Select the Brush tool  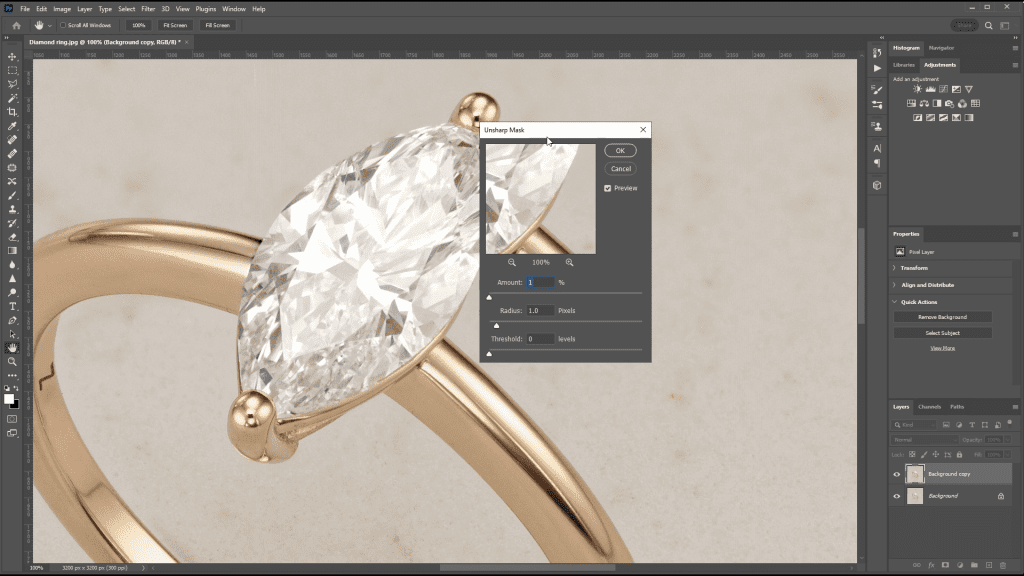(12, 195)
